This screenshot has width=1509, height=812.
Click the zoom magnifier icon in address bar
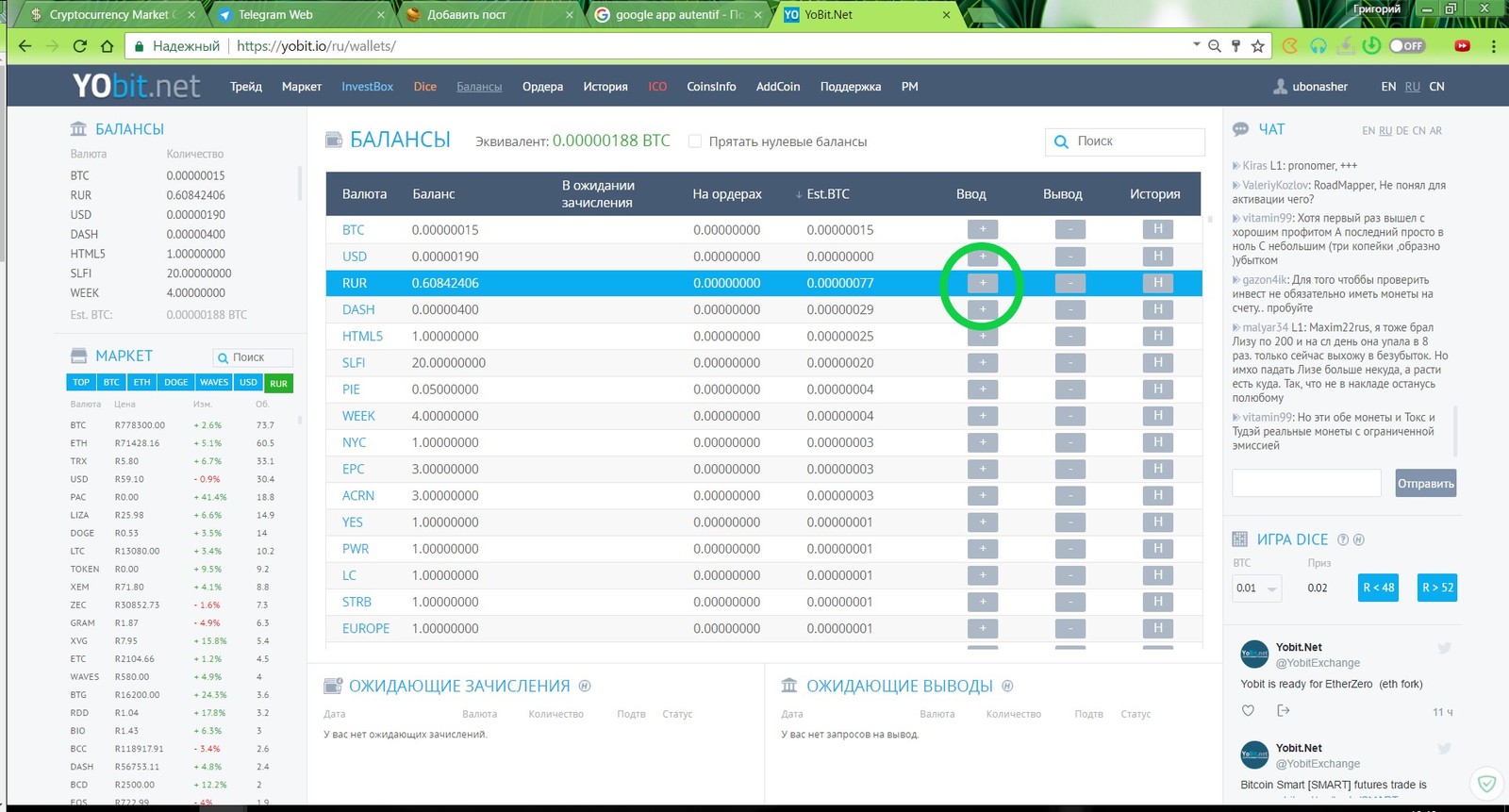point(1215,45)
